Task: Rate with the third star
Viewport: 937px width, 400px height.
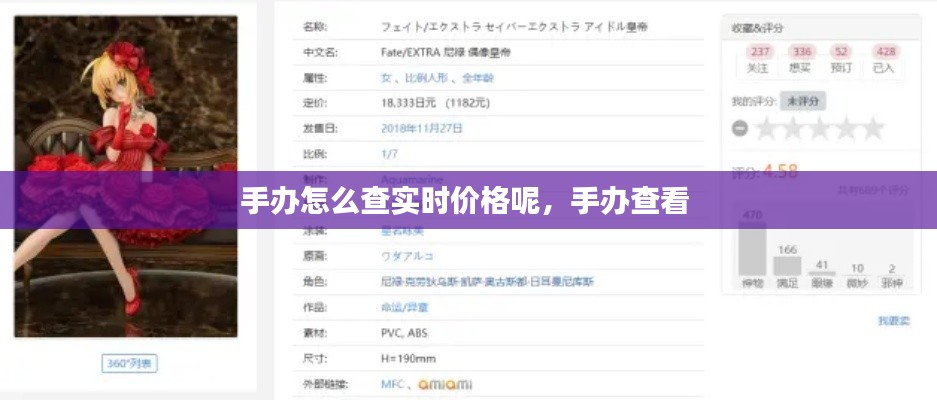Action: click(x=820, y=129)
